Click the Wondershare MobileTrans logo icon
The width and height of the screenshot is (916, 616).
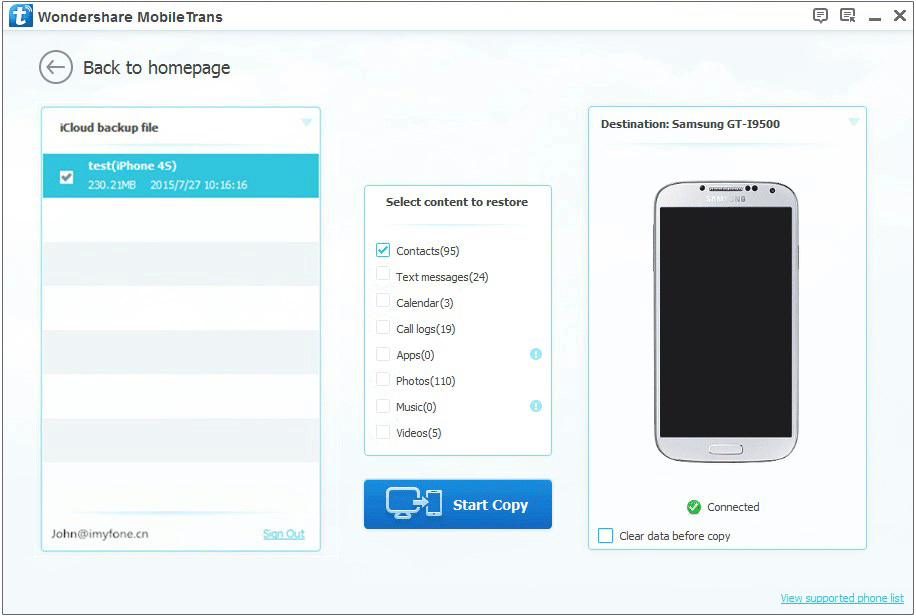click(21, 16)
